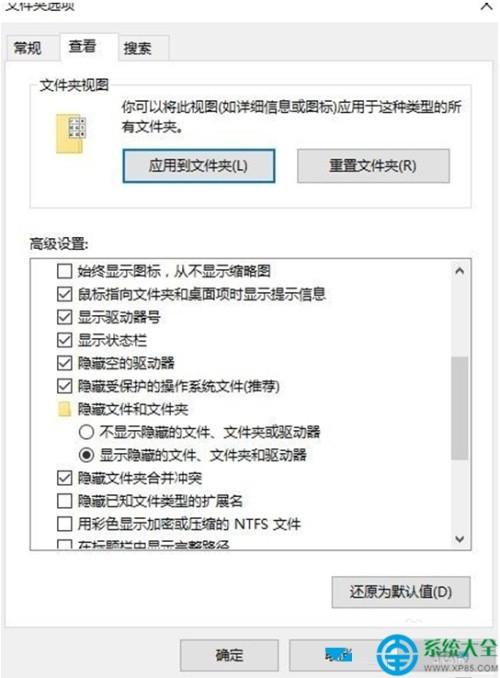Click the scrollbar thumb in advanced settings
Screen dimensions: 500x678
[x=459, y=408]
